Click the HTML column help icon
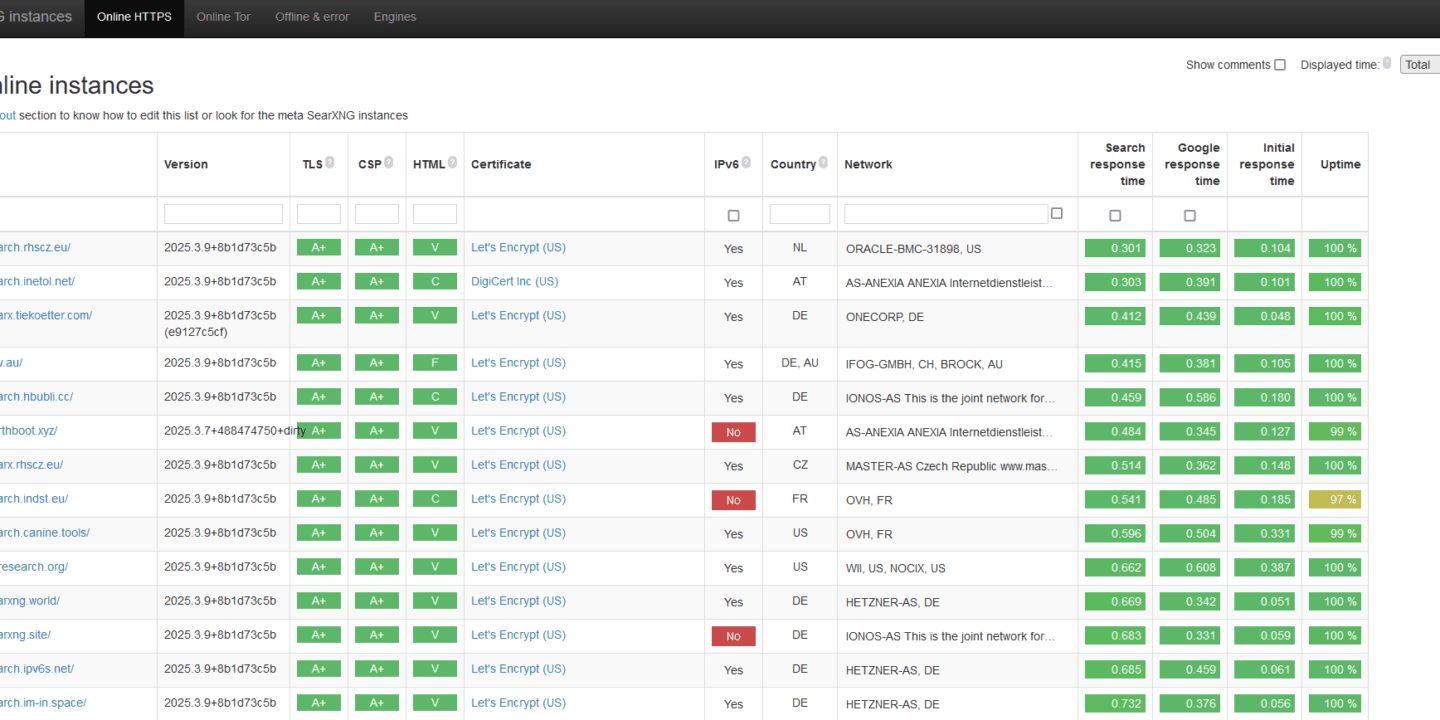The width and height of the screenshot is (1440, 720). pos(452,162)
